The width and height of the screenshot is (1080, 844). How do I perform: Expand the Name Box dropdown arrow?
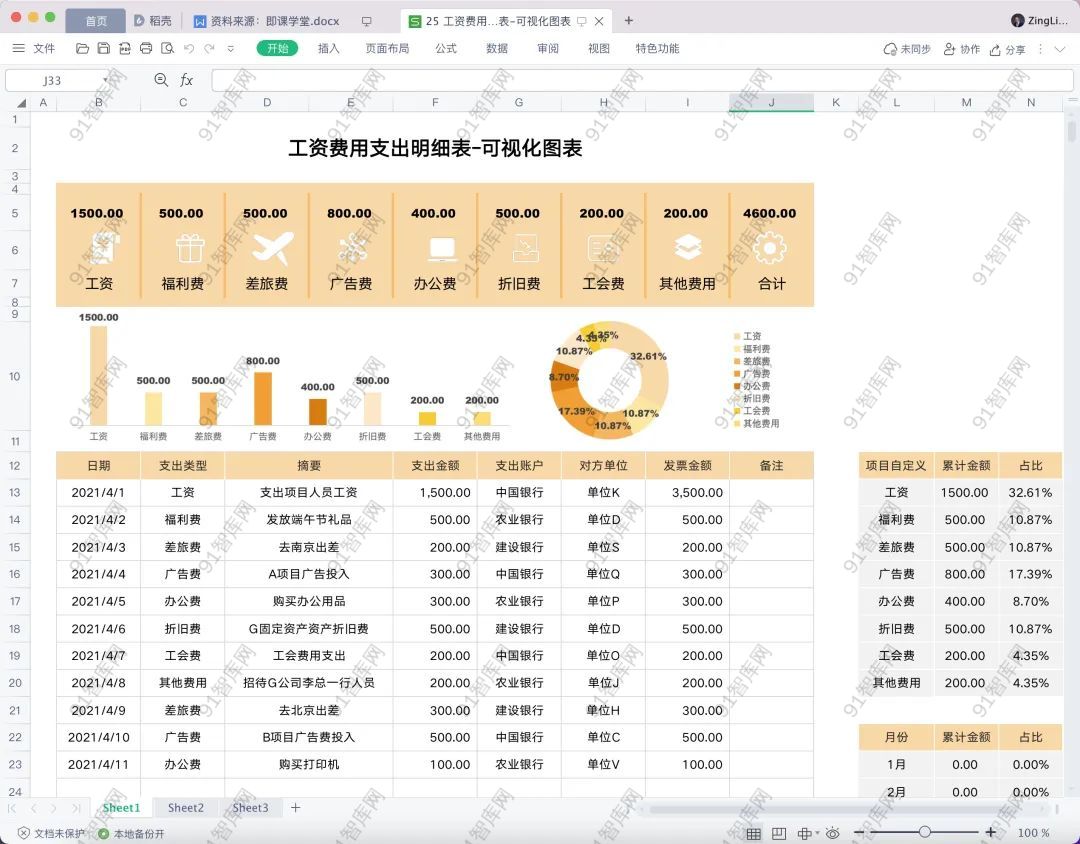tap(105, 80)
